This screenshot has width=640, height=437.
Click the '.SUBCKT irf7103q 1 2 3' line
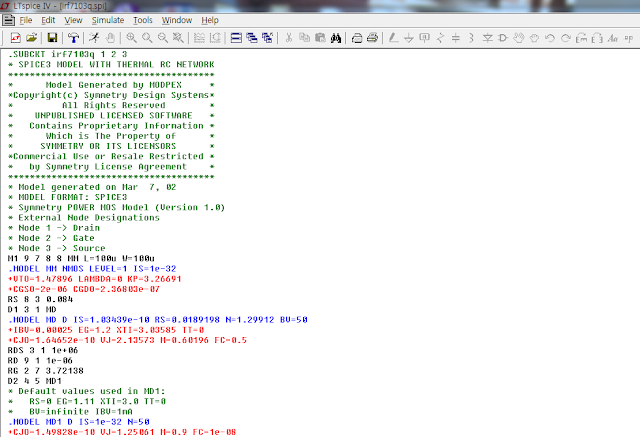67,54
